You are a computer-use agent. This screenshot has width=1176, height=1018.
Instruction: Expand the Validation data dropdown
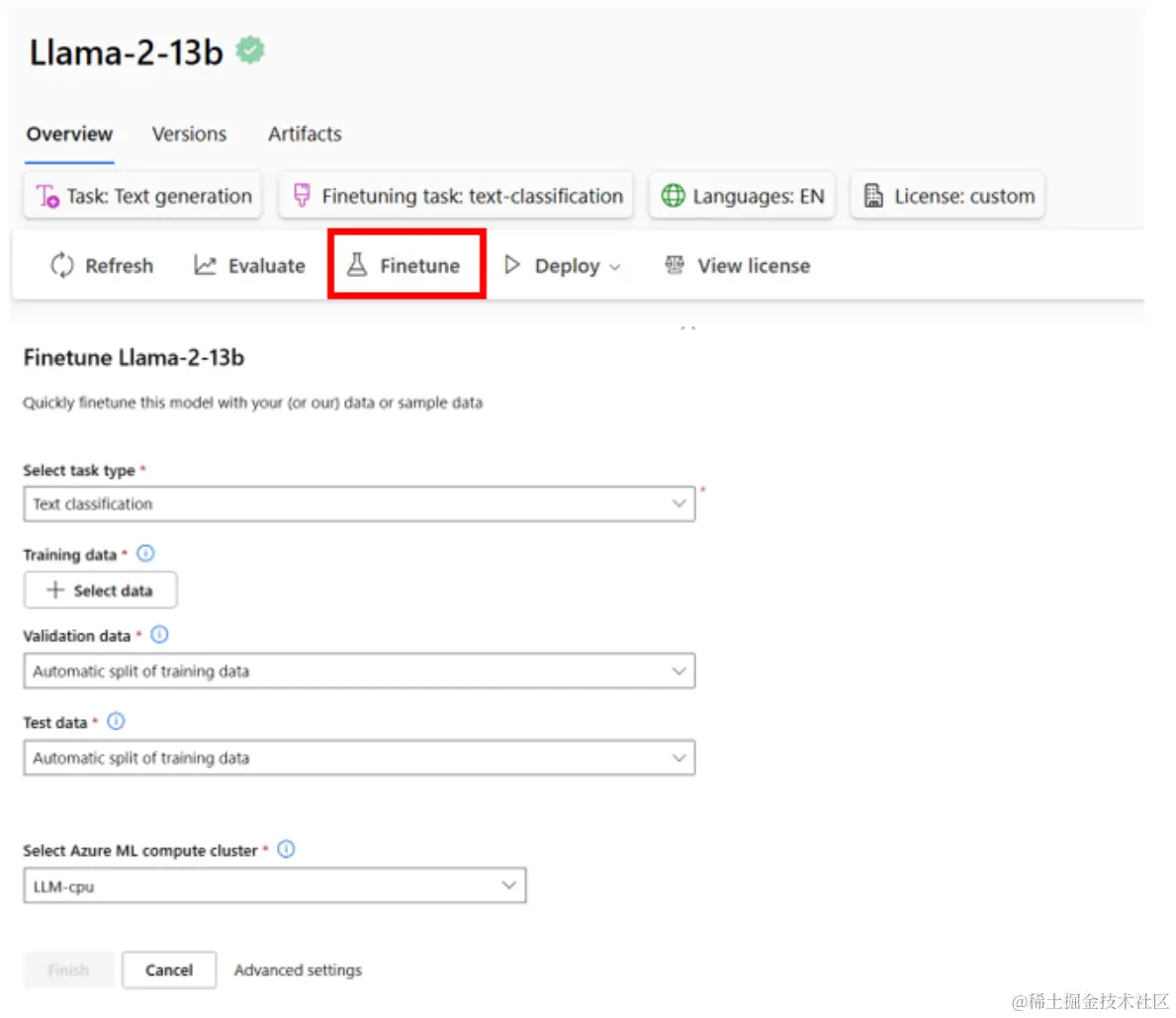click(359, 671)
